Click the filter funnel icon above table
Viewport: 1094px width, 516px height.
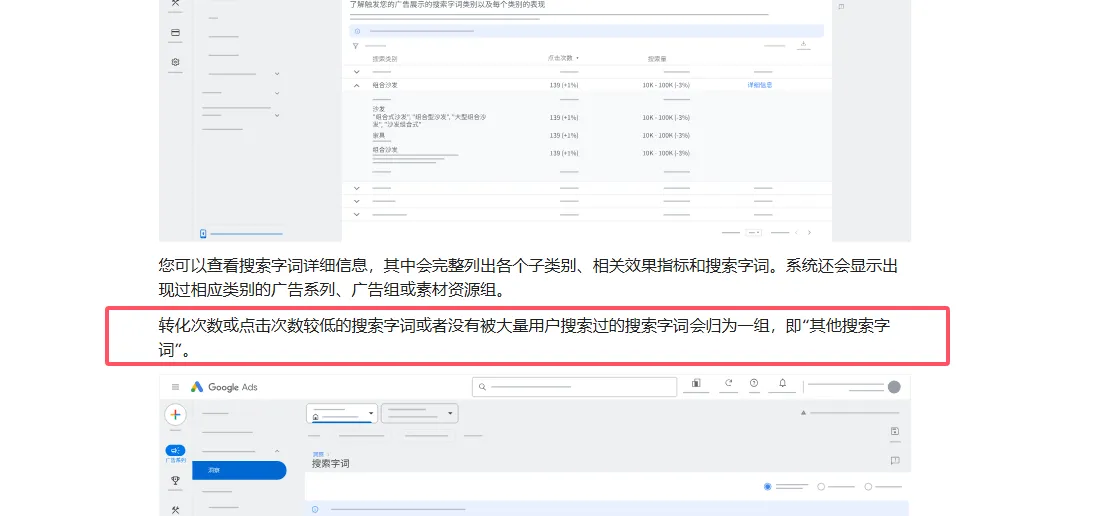(x=355, y=46)
